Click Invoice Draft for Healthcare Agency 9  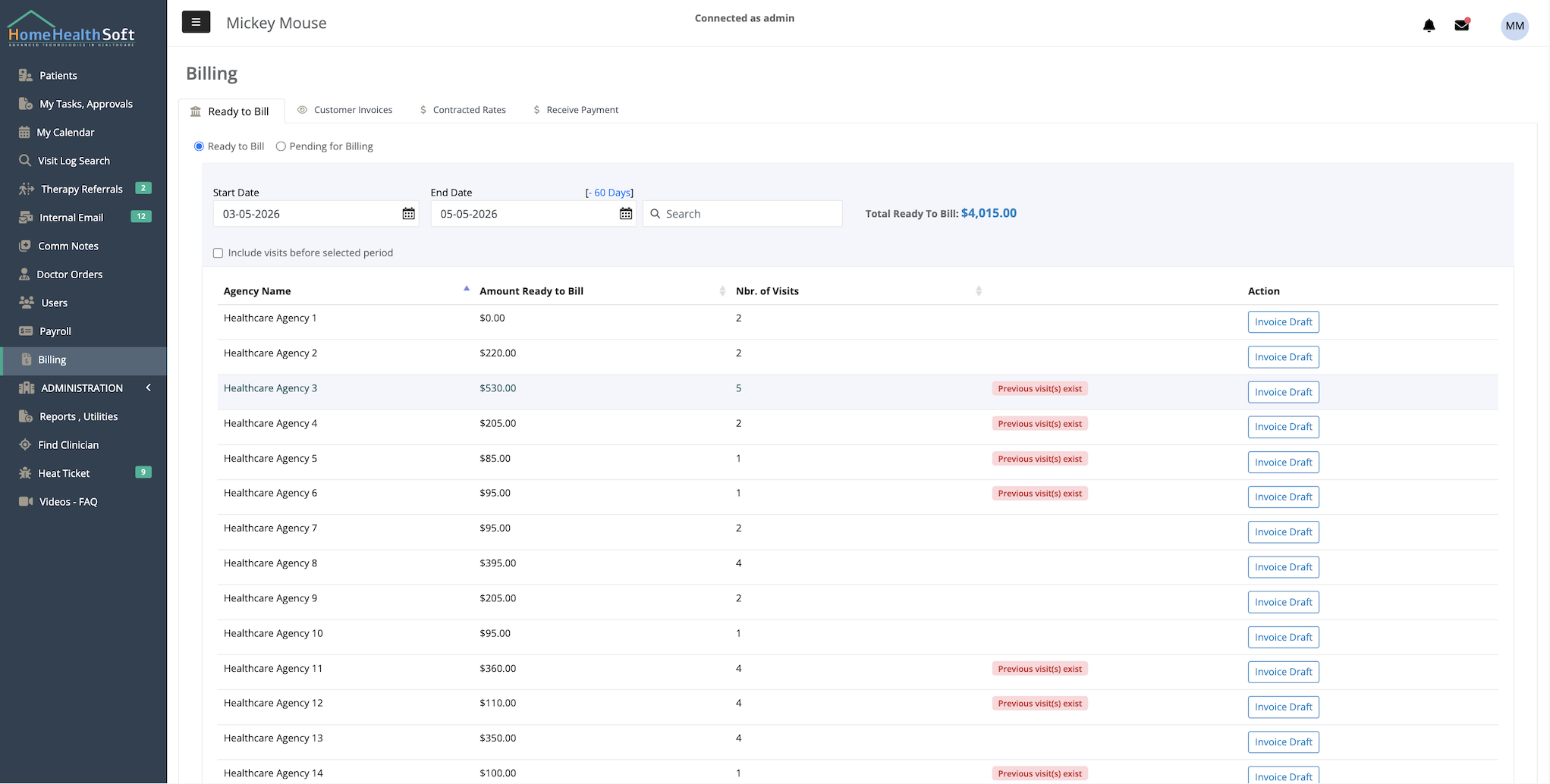[x=1283, y=602]
